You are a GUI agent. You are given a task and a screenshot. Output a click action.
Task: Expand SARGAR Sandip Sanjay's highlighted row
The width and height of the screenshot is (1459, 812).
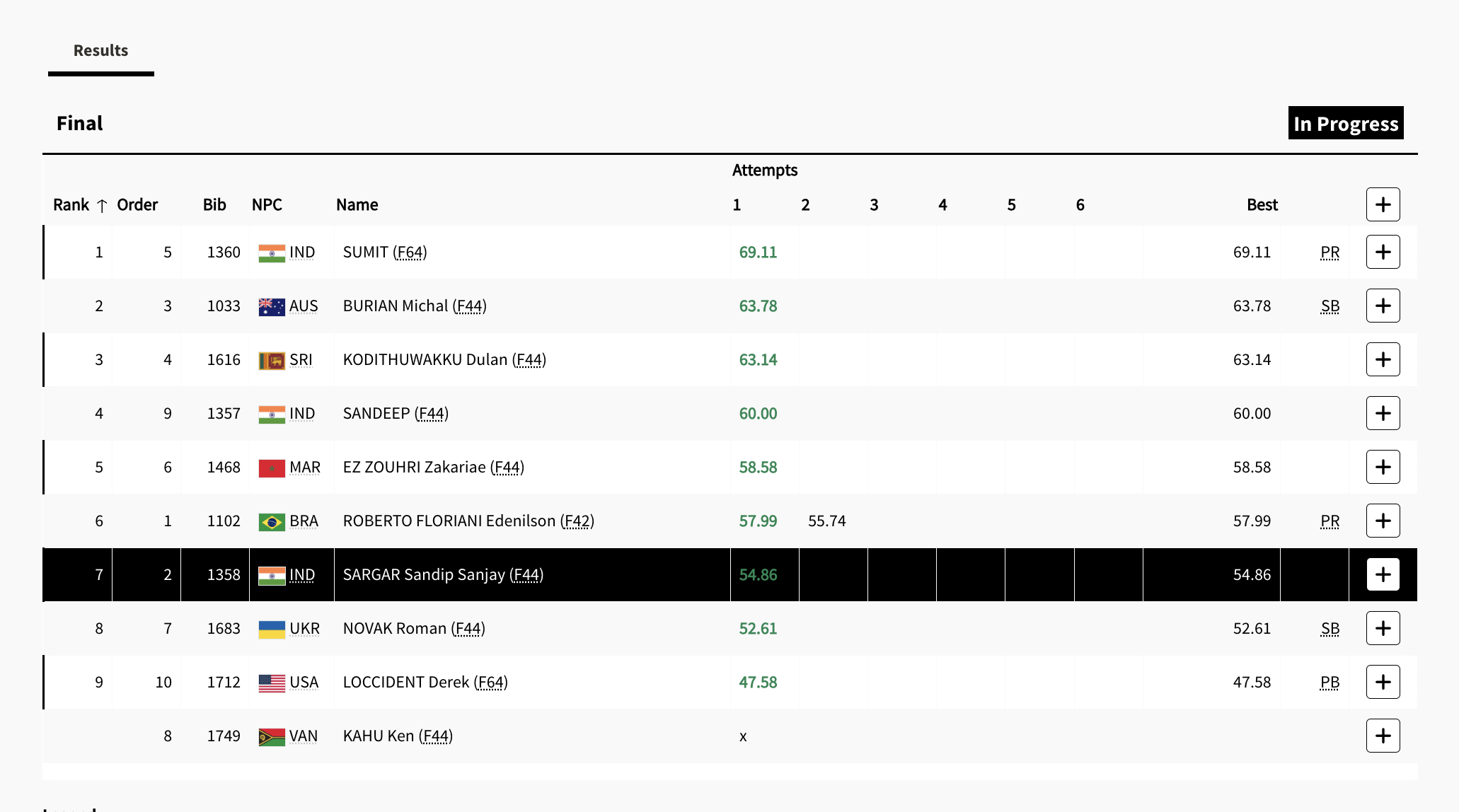tap(1383, 575)
